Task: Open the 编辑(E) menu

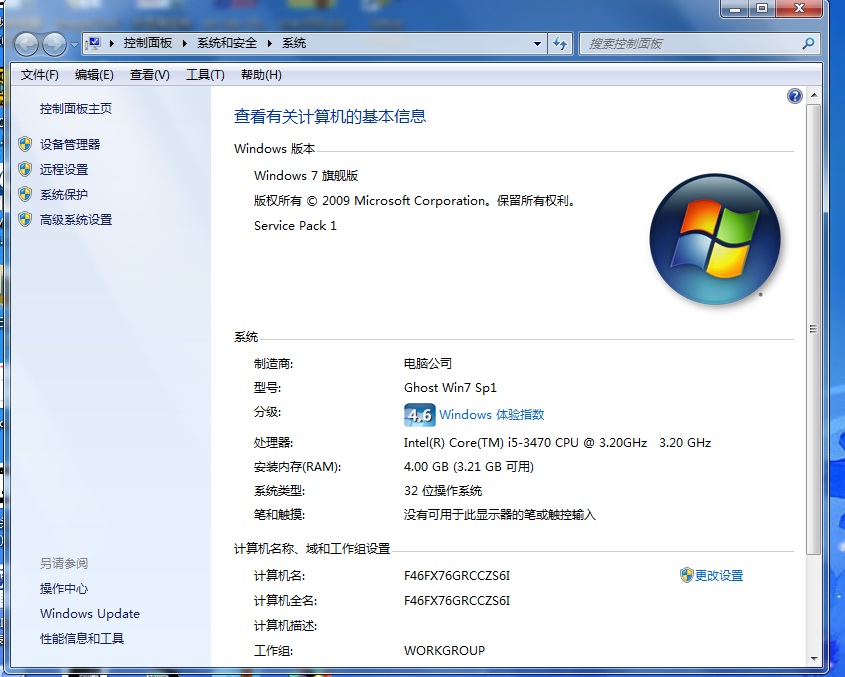Action: pyautogui.click(x=94, y=75)
